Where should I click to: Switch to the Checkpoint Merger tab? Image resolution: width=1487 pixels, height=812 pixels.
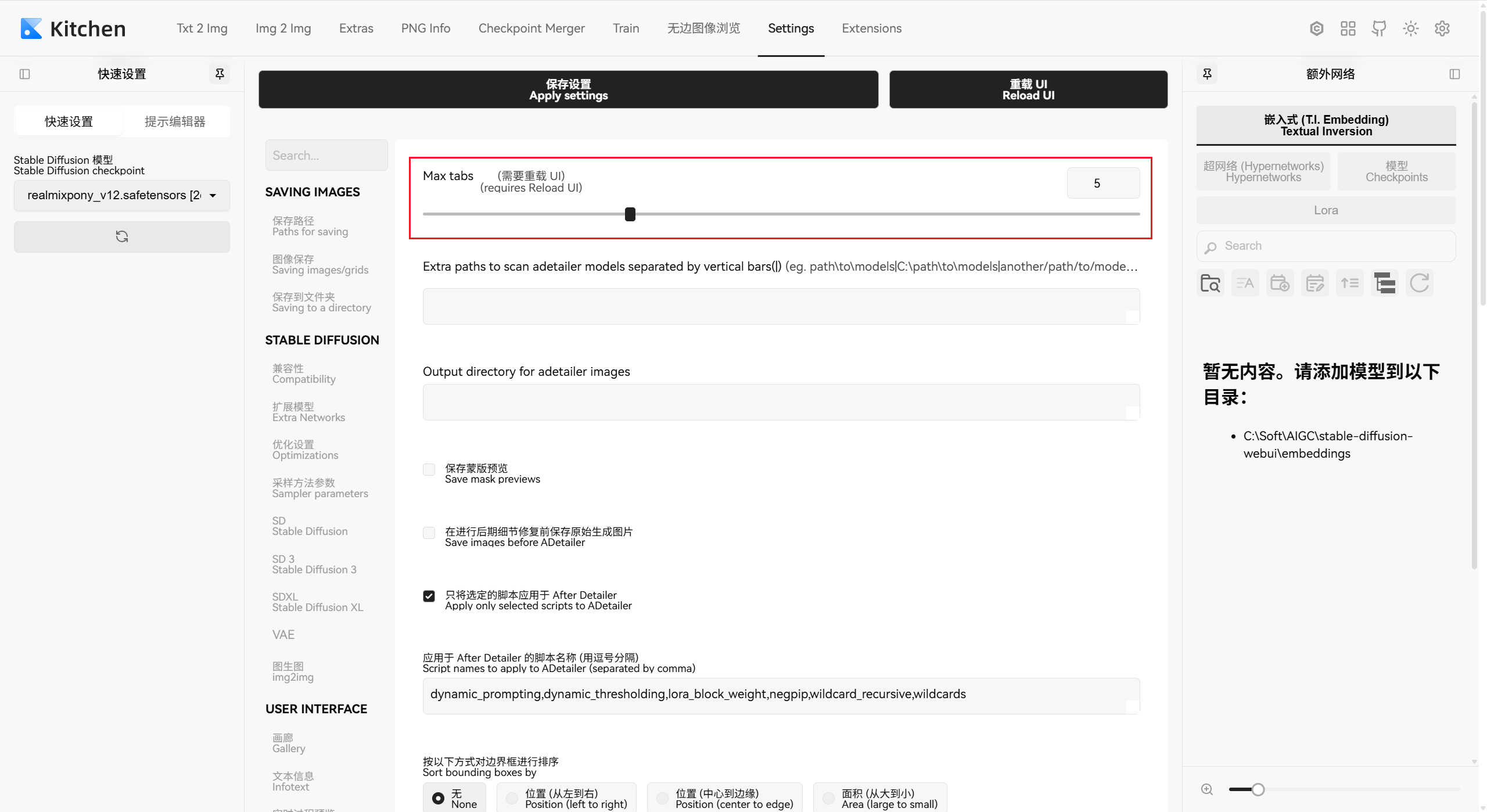pyautogui.click(x=531, y=28)
